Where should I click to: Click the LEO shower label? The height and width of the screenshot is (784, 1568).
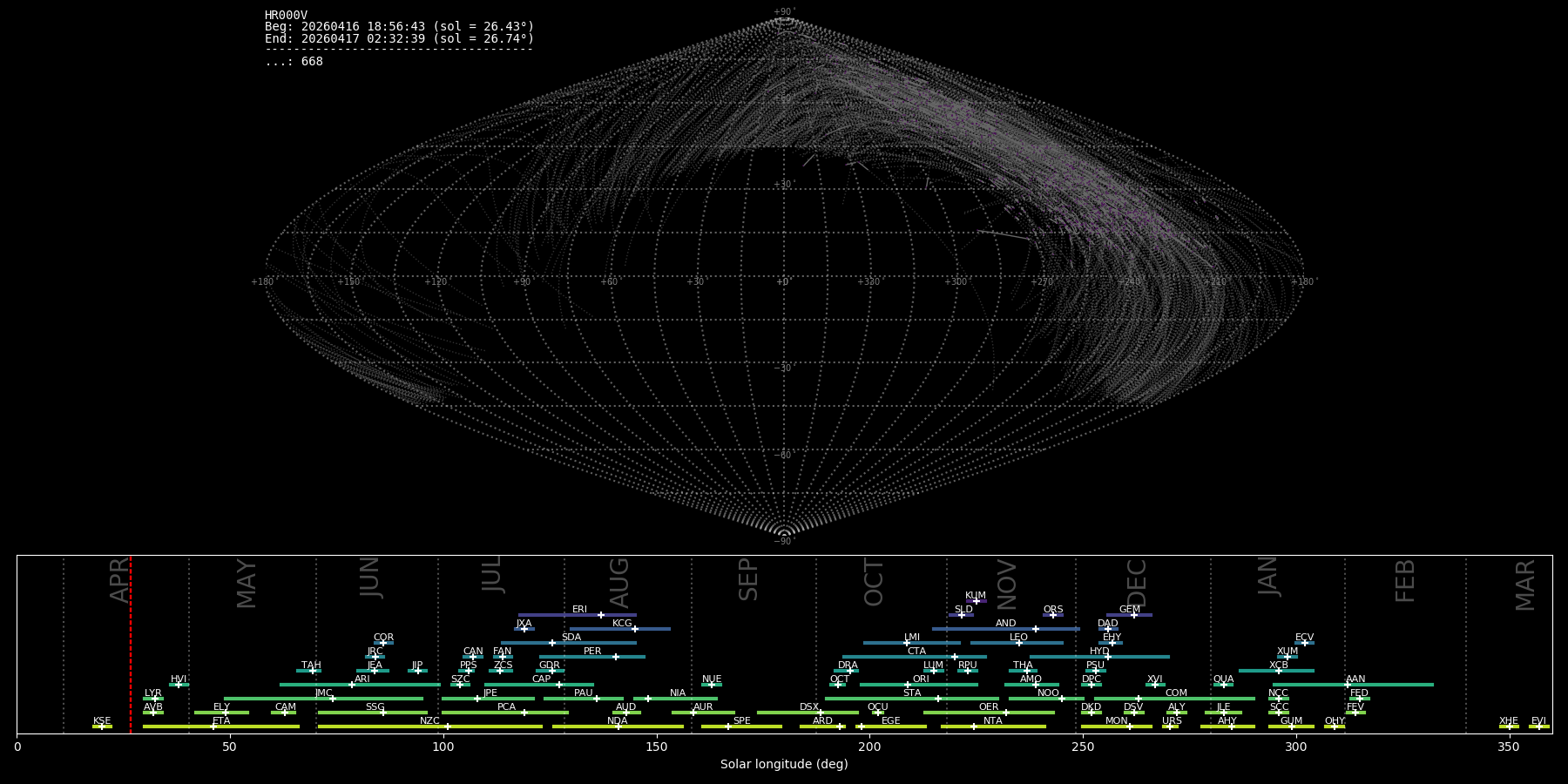coord(1018,638)
